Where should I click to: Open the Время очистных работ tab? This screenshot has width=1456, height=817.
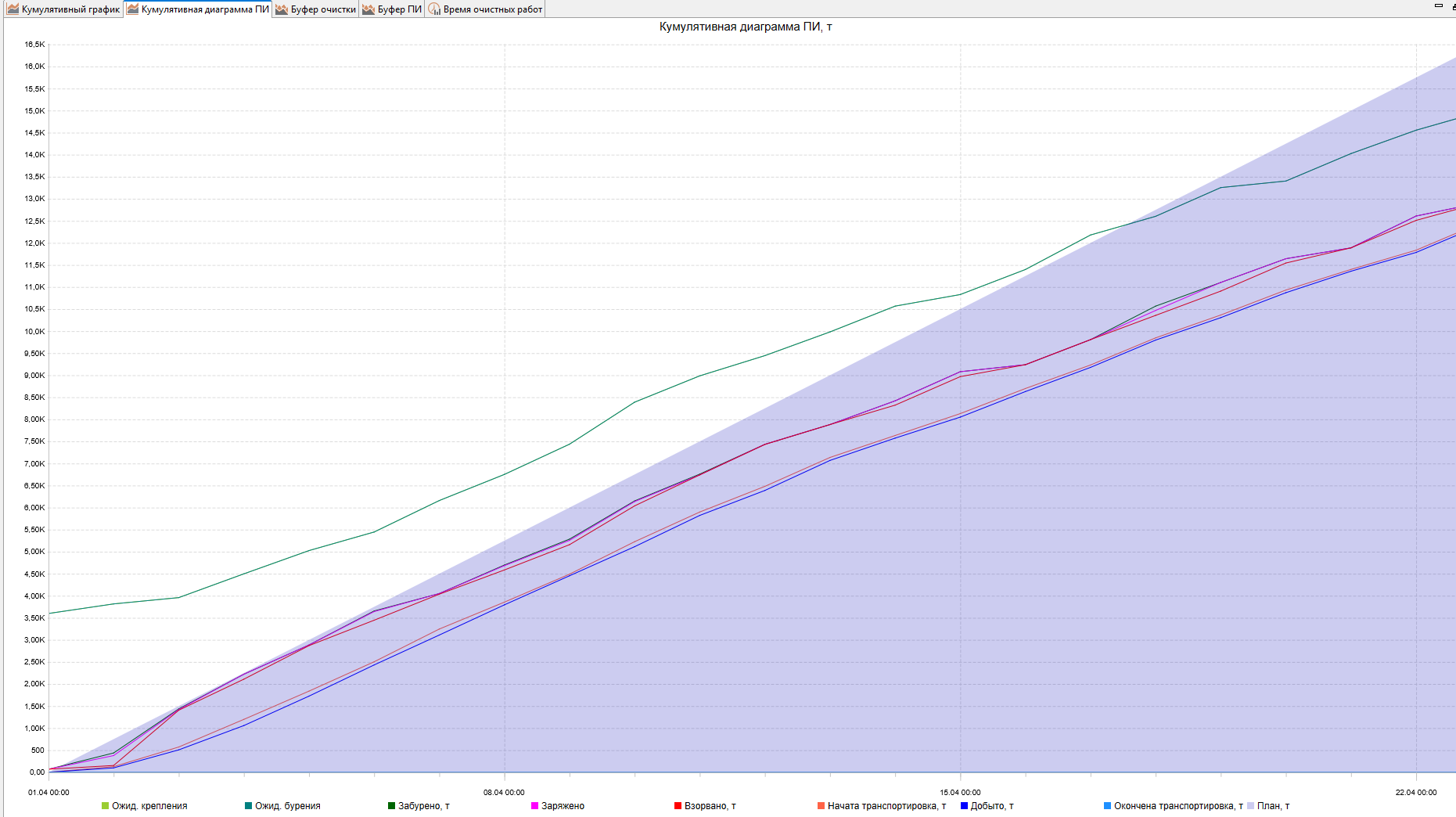[x=484, y=9]
